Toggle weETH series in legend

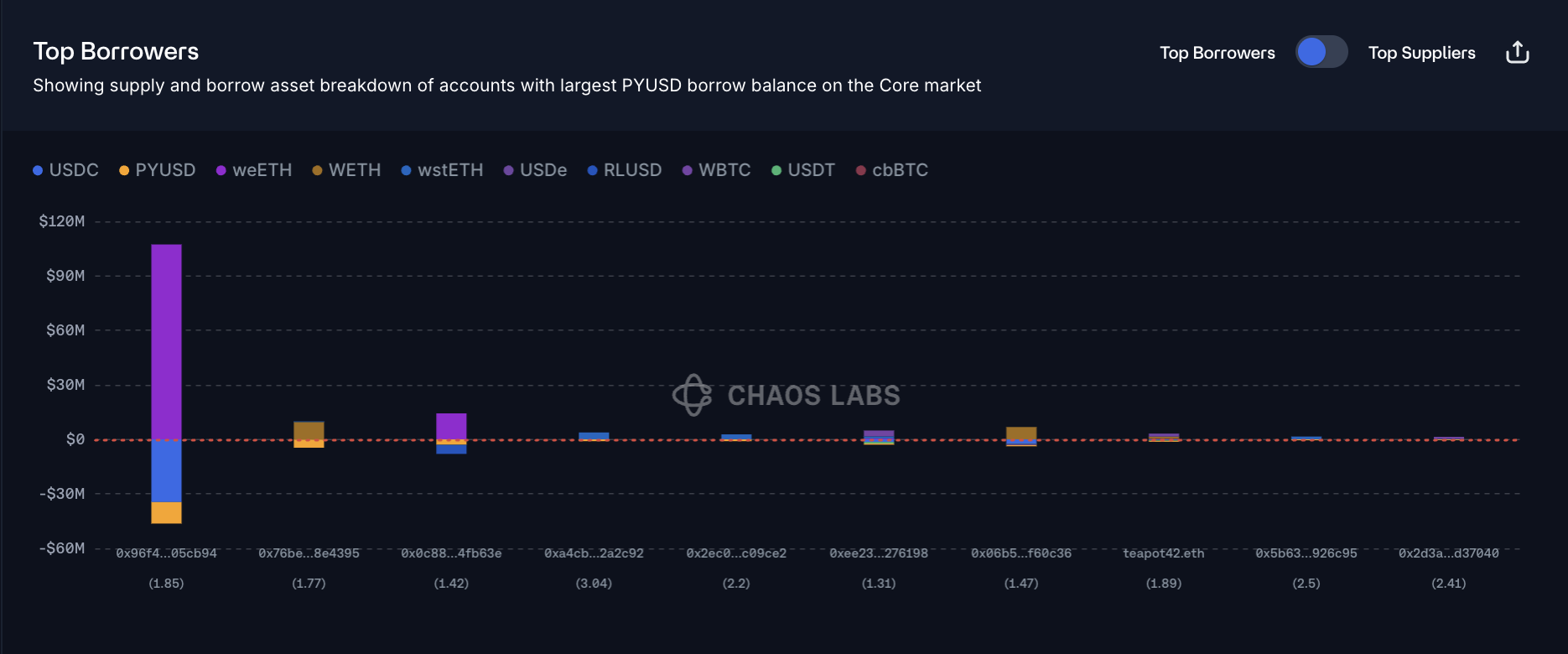click(x=254, y=170)
